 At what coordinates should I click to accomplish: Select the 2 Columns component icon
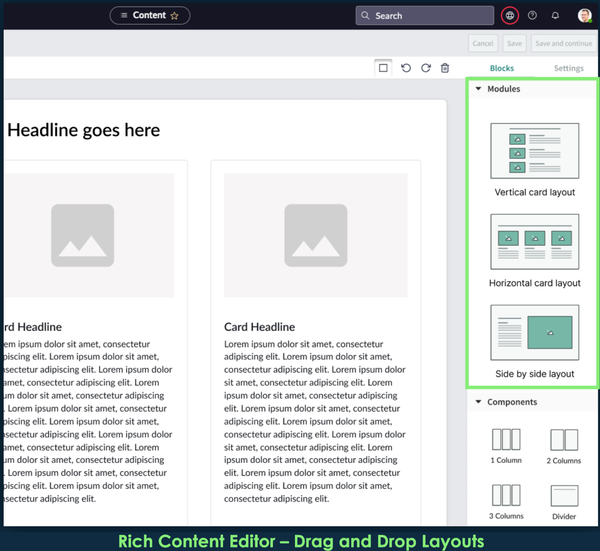click(x=564, y=440)
